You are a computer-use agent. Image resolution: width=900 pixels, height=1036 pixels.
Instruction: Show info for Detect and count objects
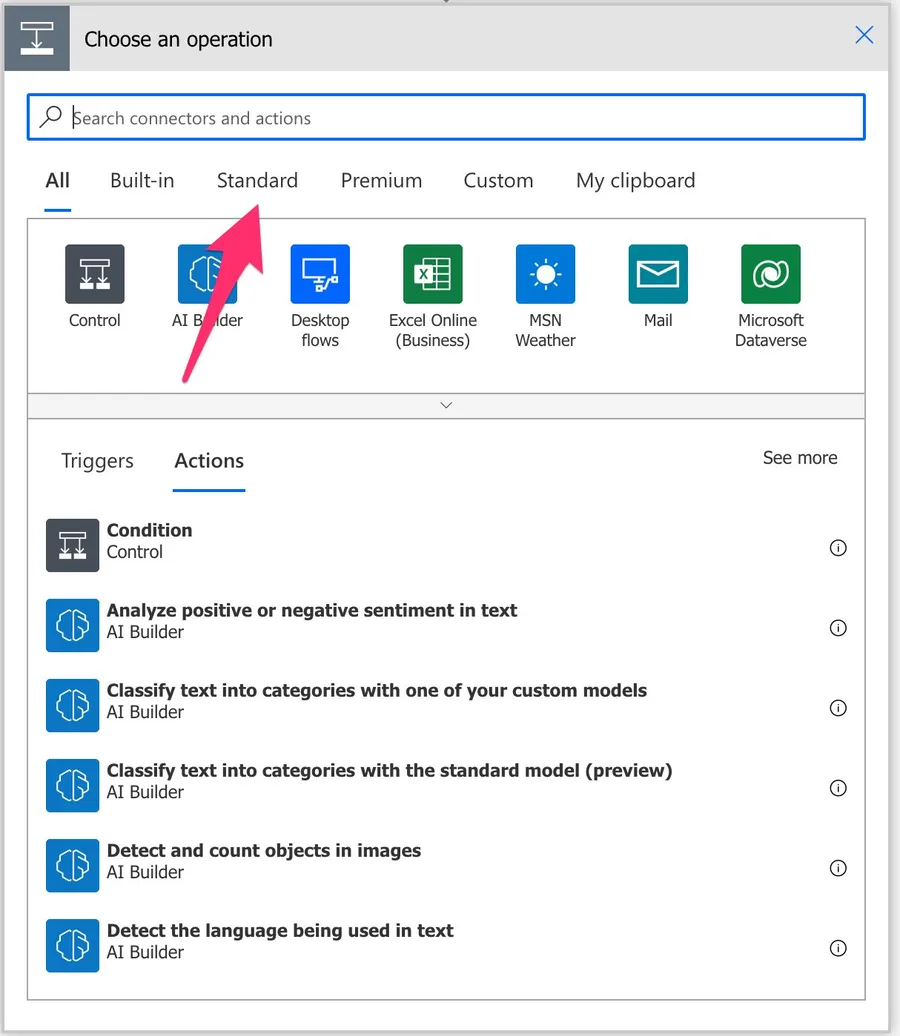click(838, 868)
